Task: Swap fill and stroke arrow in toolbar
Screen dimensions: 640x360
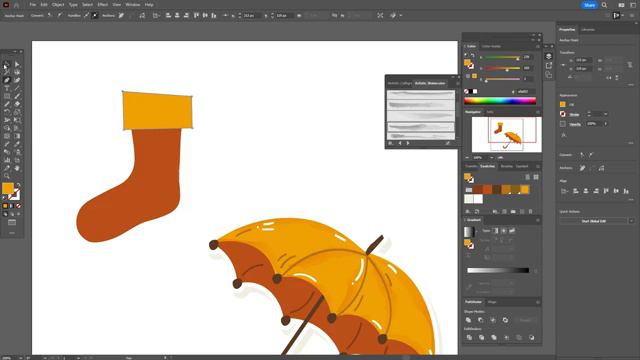Action: click(x=18, y=185)
